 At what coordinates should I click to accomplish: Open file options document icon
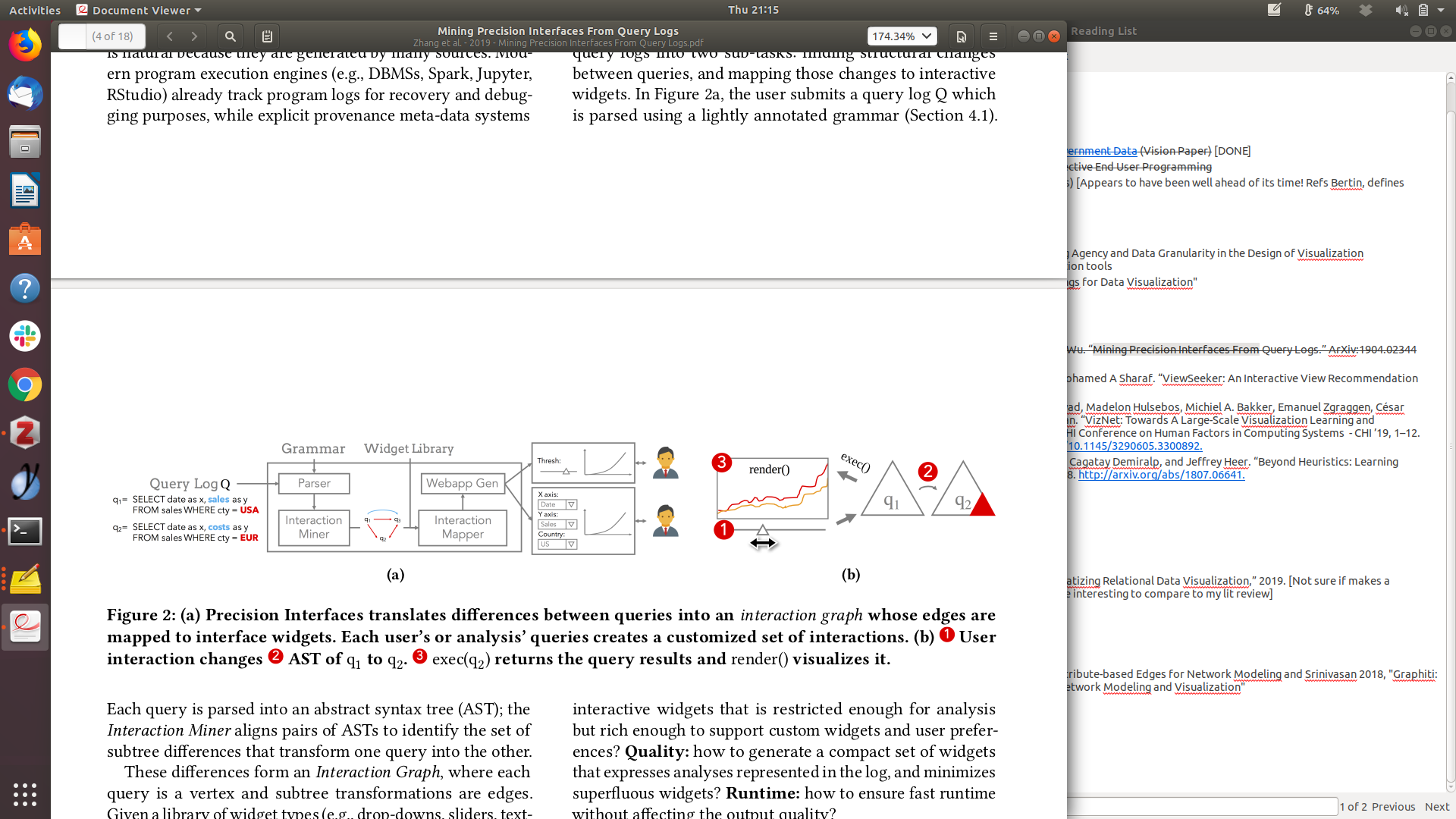click(x=961, y=36)
